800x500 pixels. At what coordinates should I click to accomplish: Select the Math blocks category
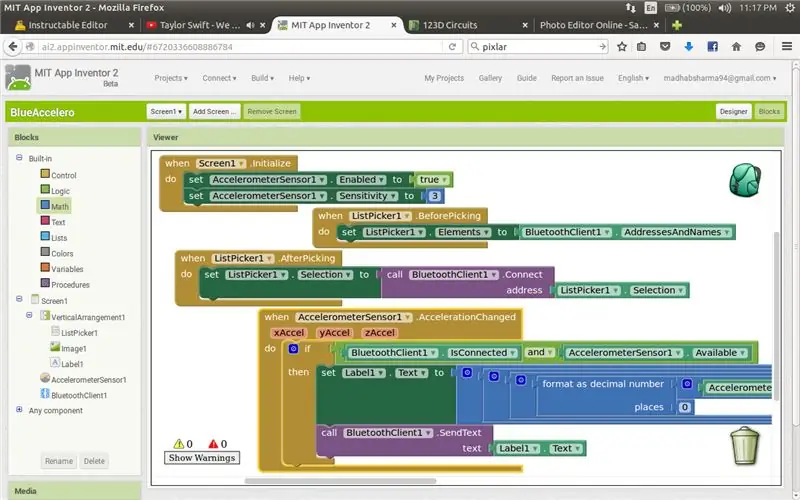pyautogui.click(x=55, y=206)
